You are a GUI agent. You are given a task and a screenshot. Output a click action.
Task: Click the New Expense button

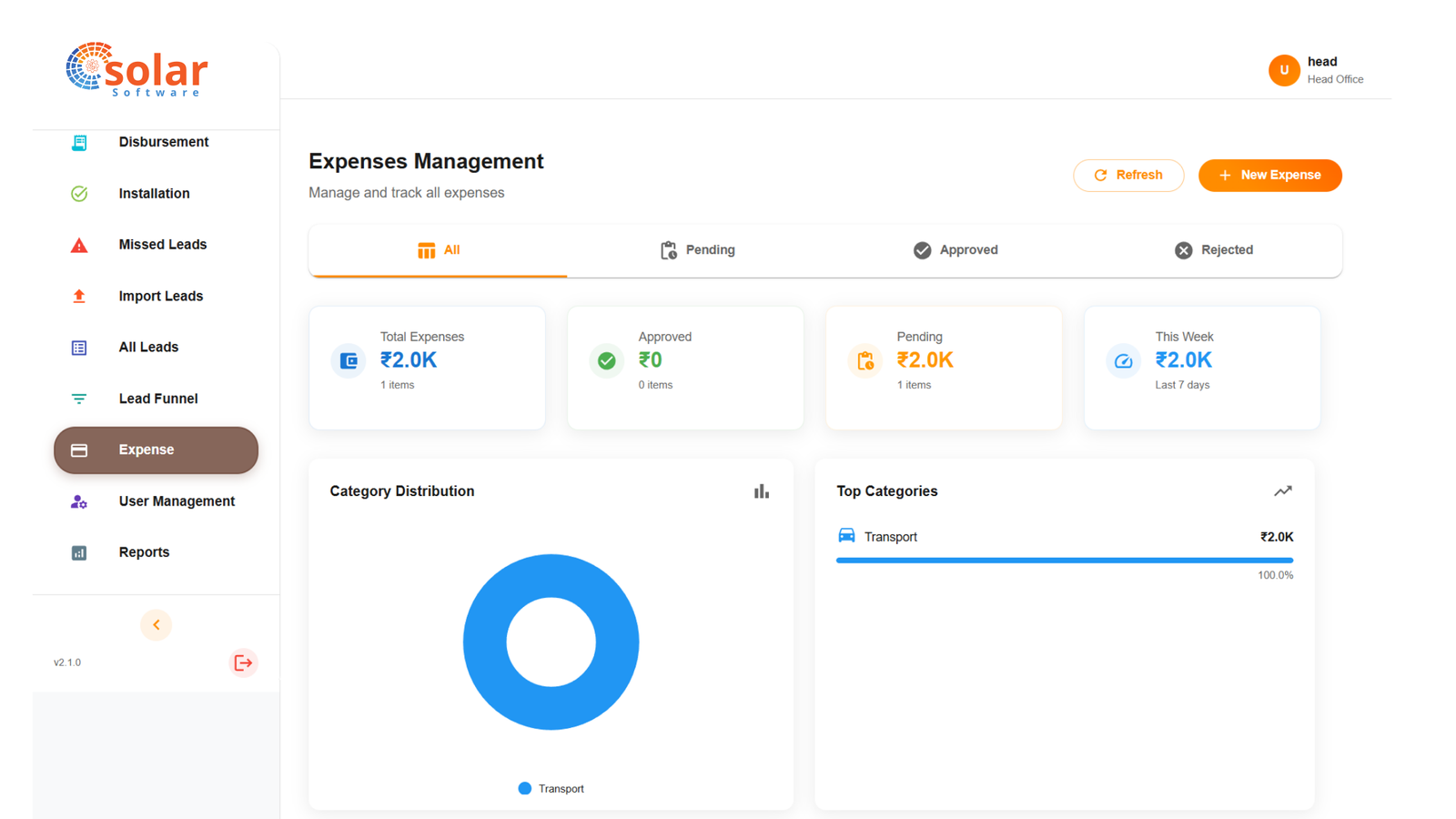[x=1269, y=175]
